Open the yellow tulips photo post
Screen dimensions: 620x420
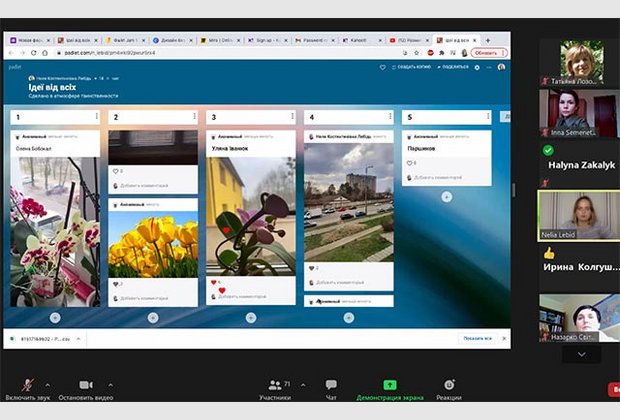click(x=152, y=245)
